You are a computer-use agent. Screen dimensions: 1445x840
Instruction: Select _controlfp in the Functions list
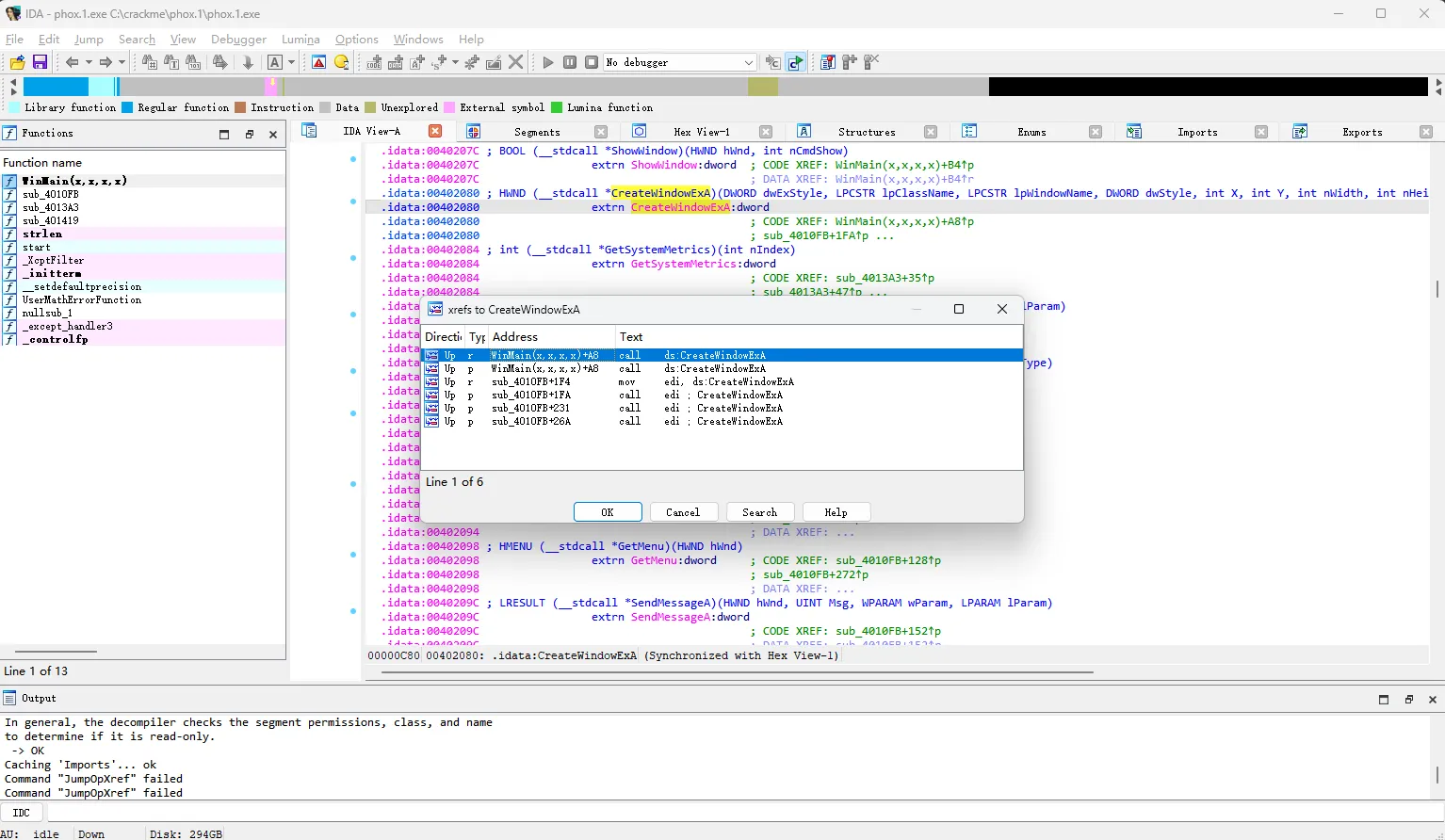pyautogui.click(x=143, y=339)
